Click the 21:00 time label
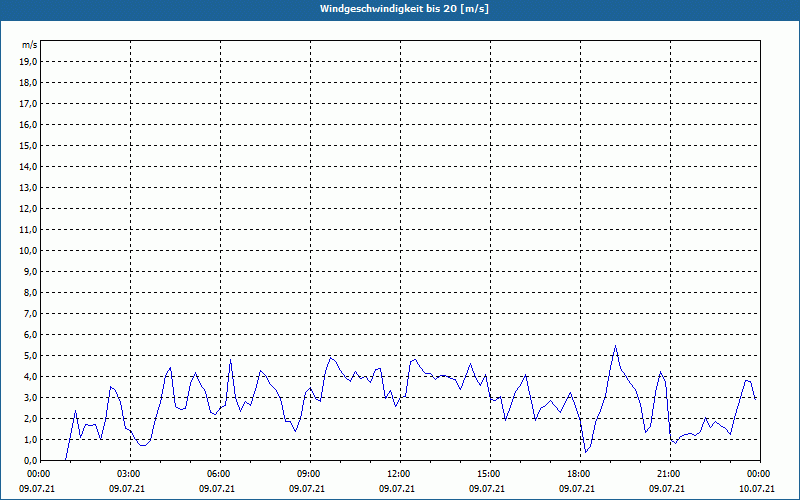 pos(670,474)
